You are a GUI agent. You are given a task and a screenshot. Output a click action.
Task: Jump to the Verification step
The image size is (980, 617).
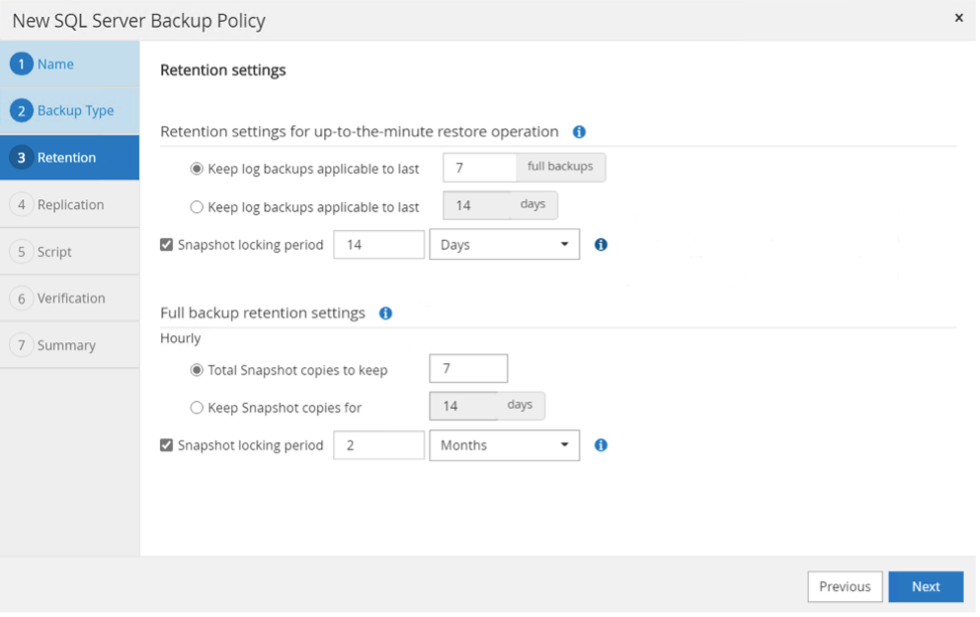click(x=70, y=298)
